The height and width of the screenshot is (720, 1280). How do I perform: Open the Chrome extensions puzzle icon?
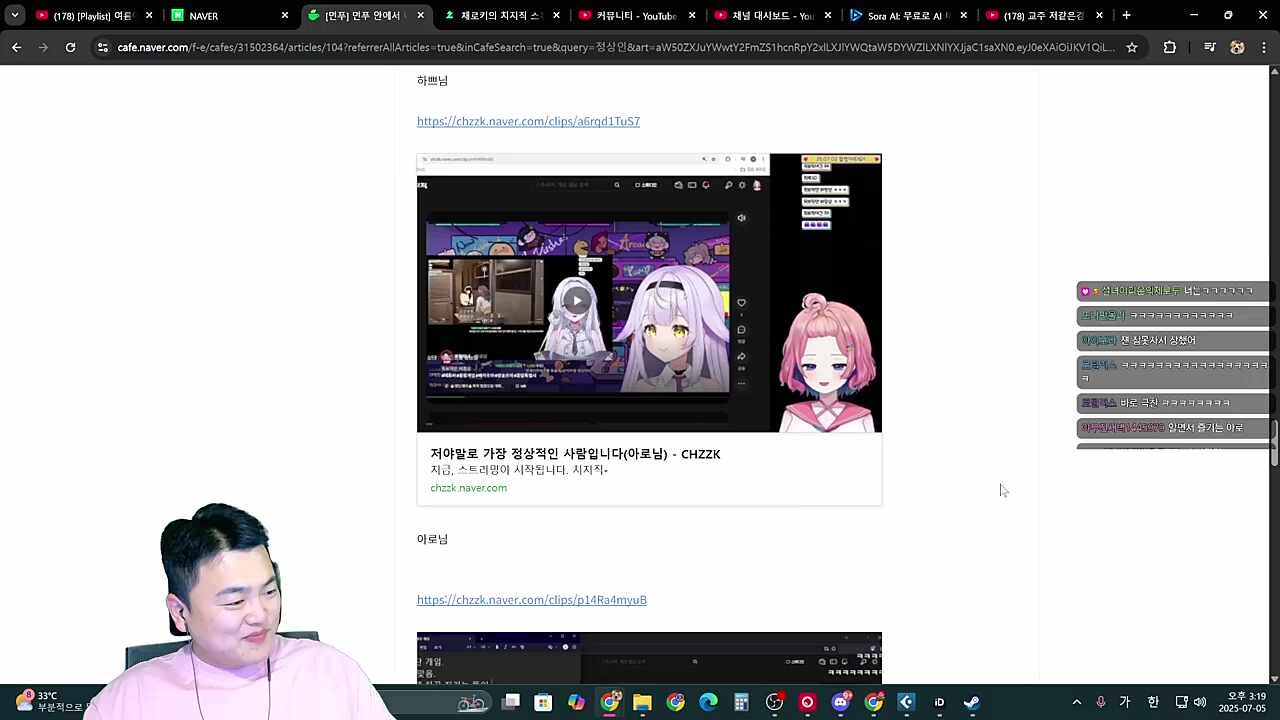[x=1170, y=47]
